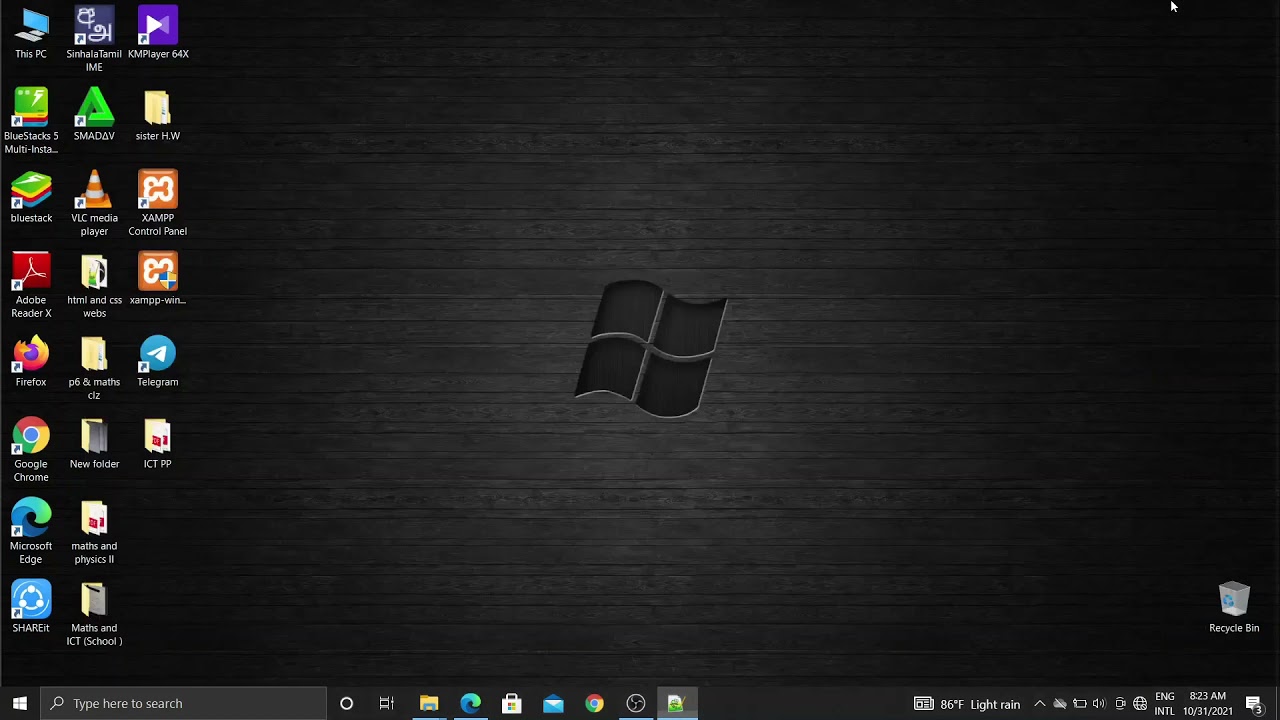Open the Mail app from taskbar

(x=553, y=703)
